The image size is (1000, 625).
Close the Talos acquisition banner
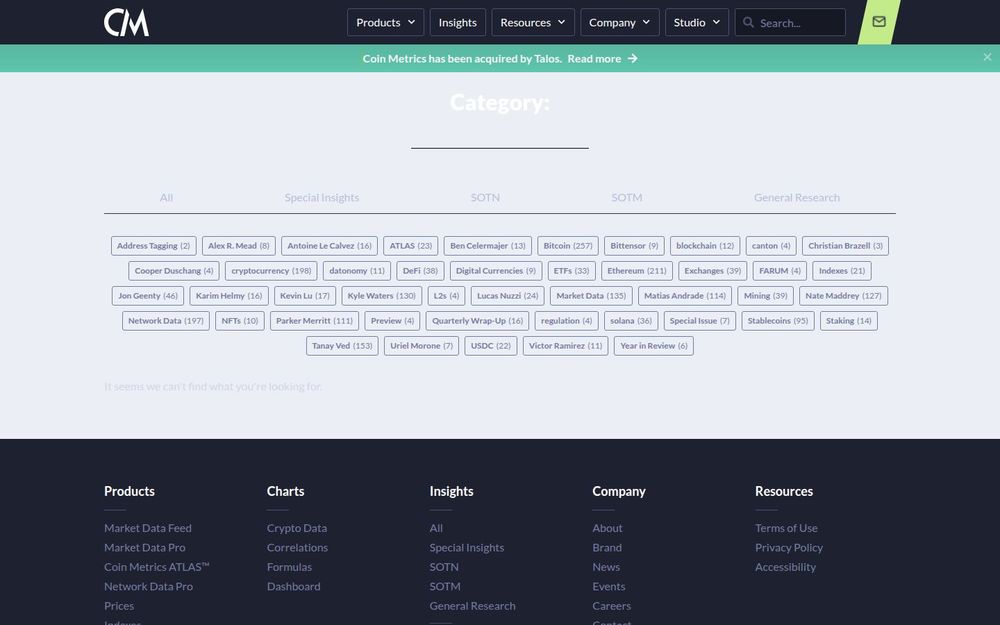point(987,57)
